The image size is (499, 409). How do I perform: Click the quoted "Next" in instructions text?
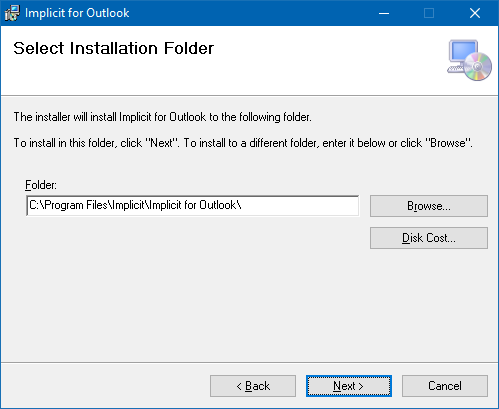pos(161,143)
